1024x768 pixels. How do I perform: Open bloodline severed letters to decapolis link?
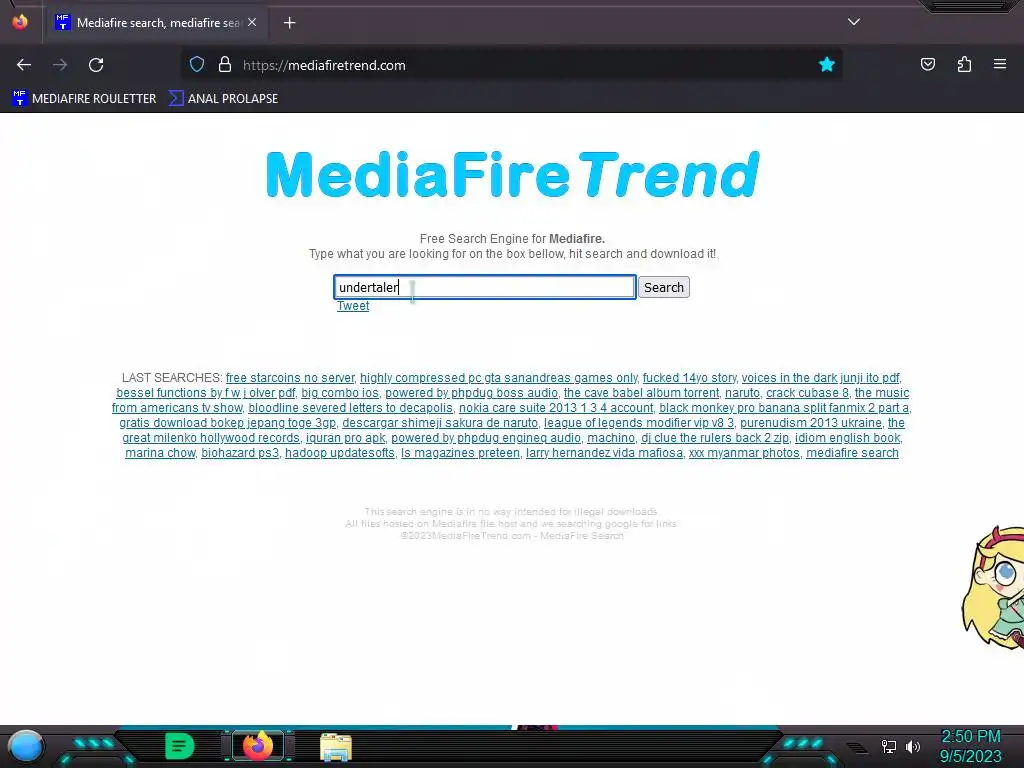point(350,408)
